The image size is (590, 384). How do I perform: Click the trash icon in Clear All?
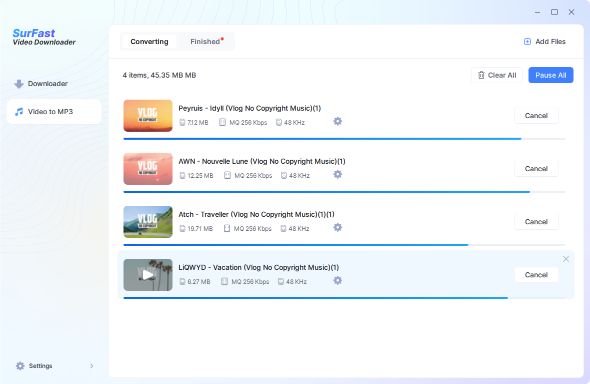tap(481, 75)
